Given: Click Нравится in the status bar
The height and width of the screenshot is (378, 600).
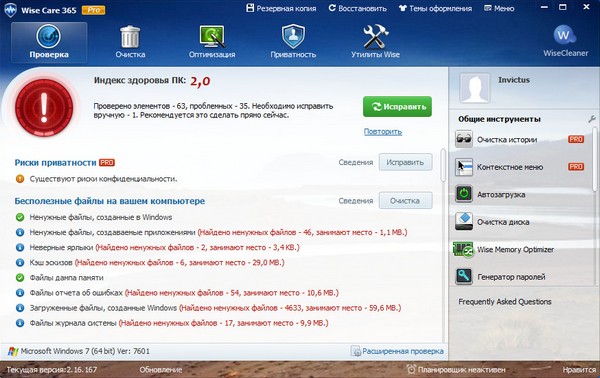Looking at the screenshot, I should 579,370.
